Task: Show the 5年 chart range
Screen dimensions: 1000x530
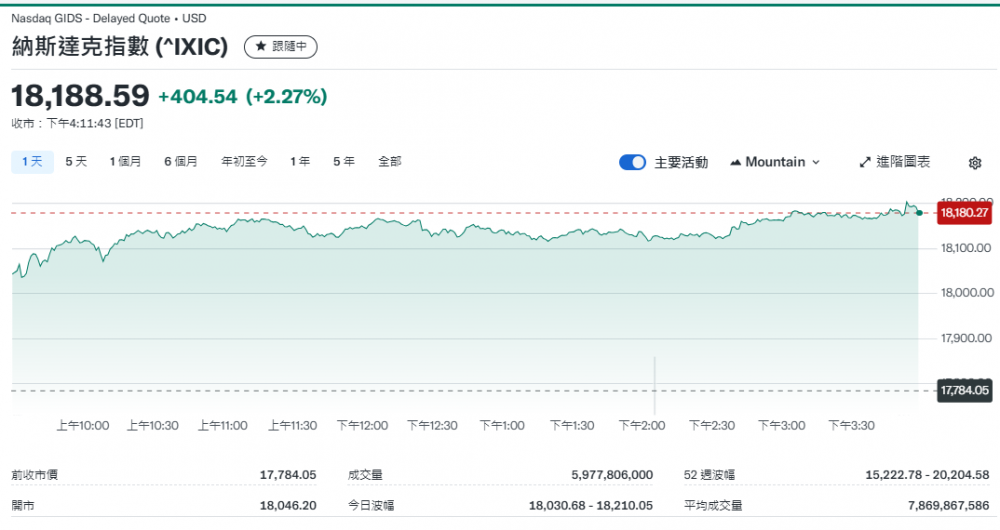Action: pos(343,161)
